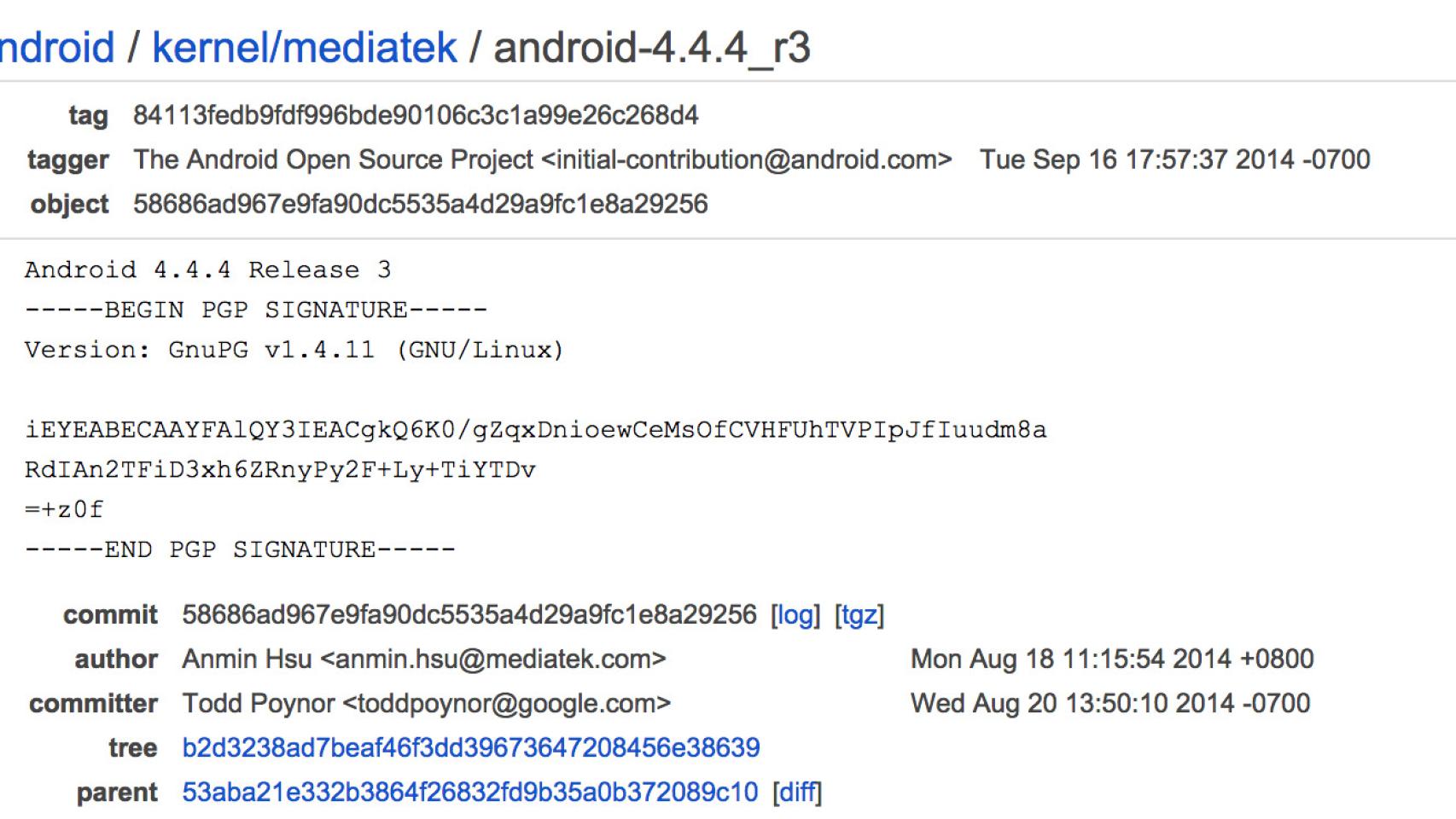Open the parent commit 53aba21e33 link

pyautogui.click(x=469, y=793)
